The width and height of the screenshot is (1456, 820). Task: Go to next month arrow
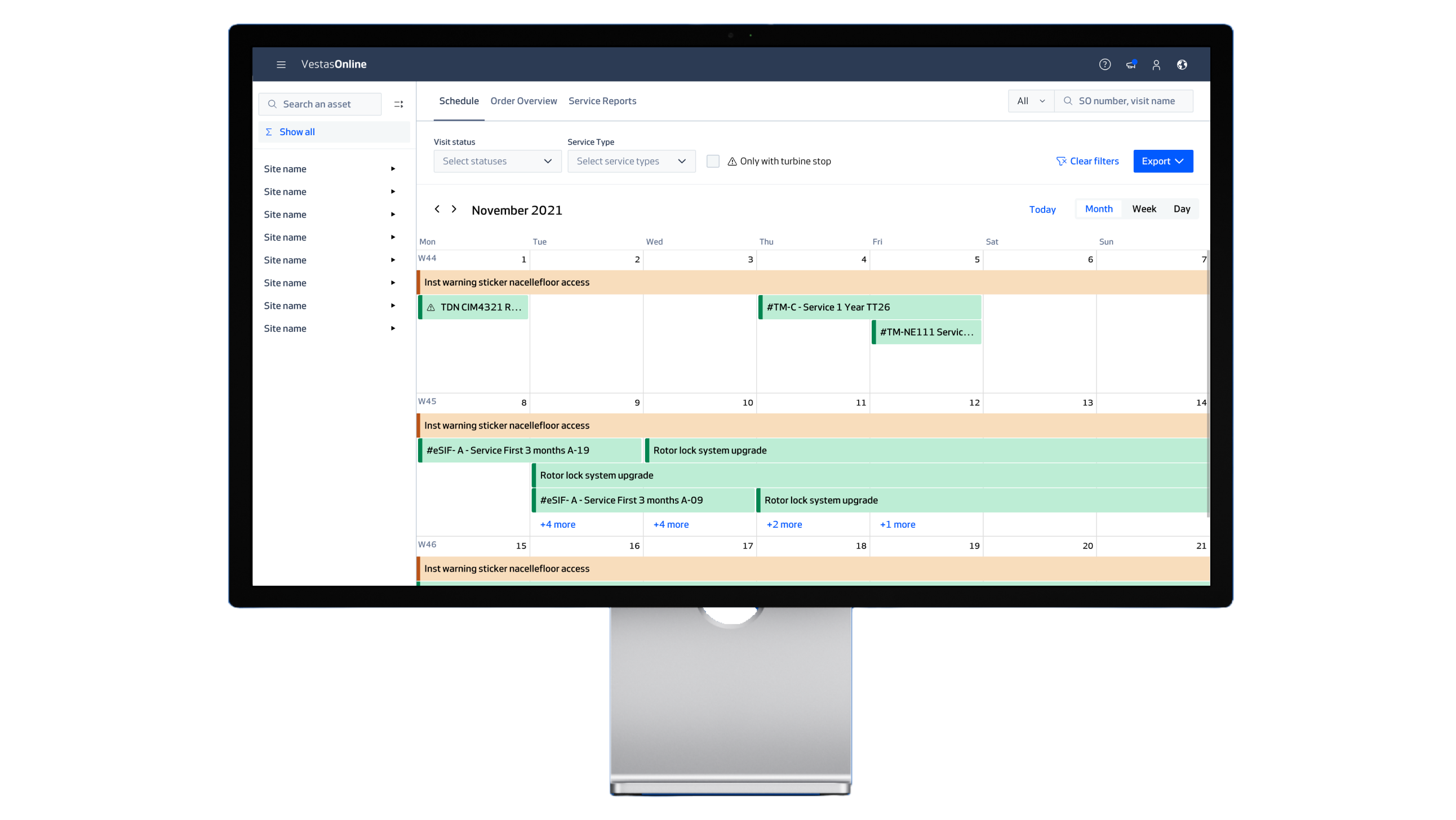pyautogui.click(x=454, y=209)
